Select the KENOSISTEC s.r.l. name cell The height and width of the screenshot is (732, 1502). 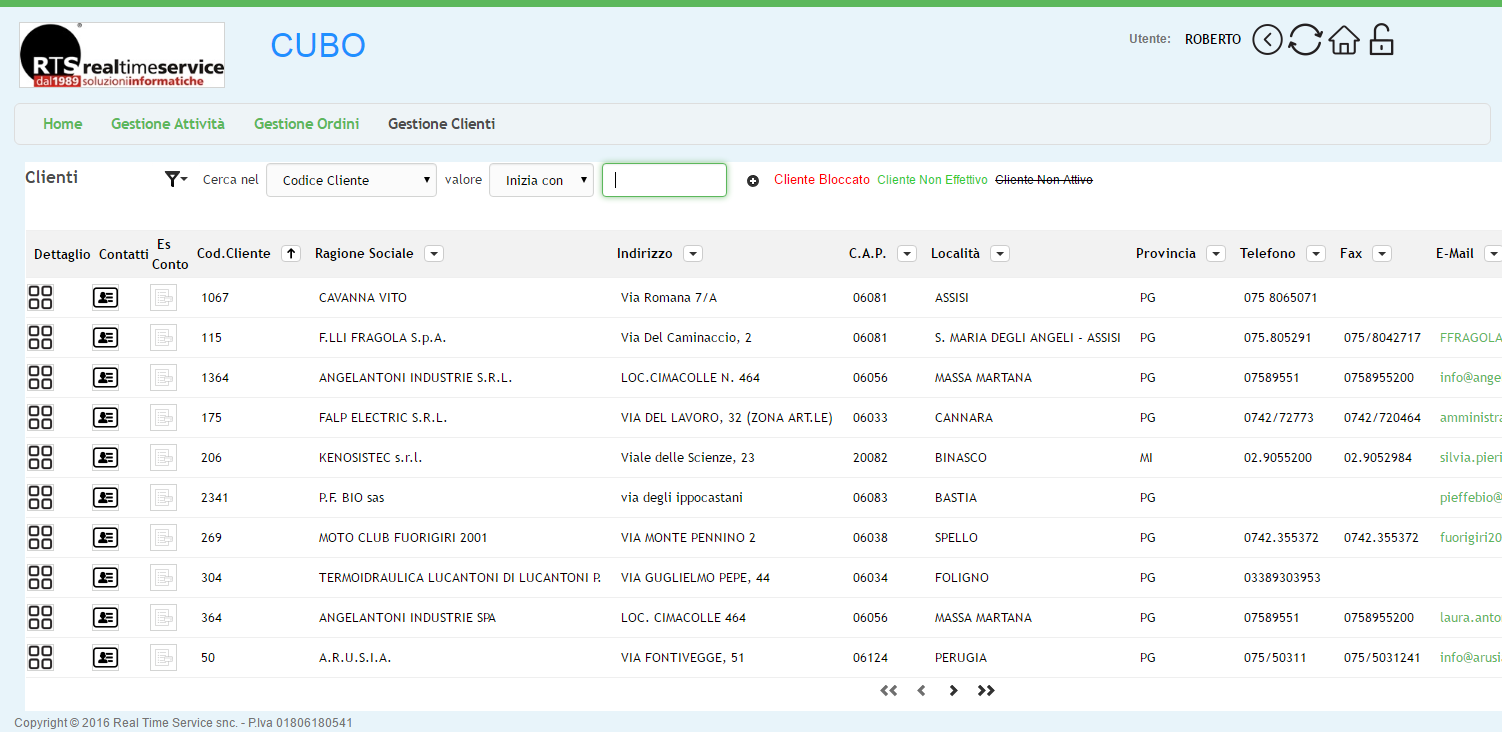(x=371, y=458)
